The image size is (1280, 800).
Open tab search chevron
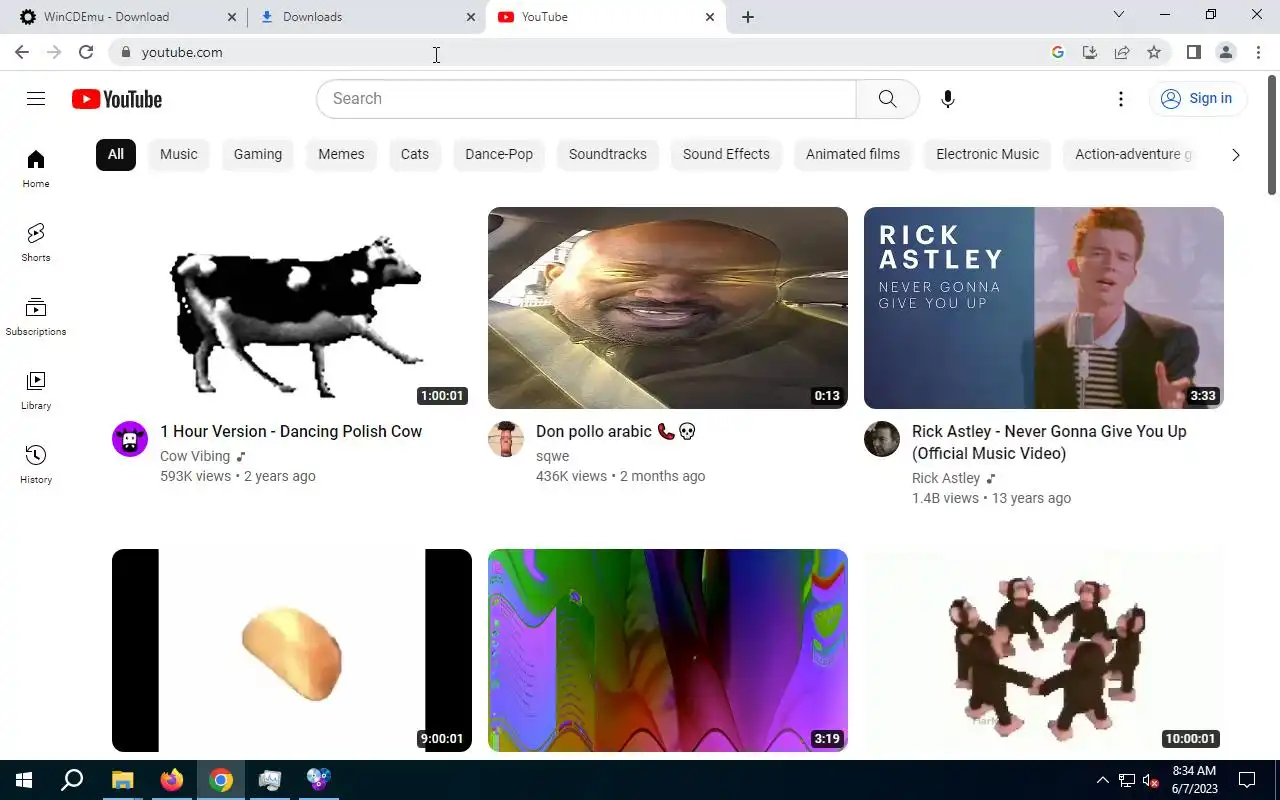point(1119,15)
